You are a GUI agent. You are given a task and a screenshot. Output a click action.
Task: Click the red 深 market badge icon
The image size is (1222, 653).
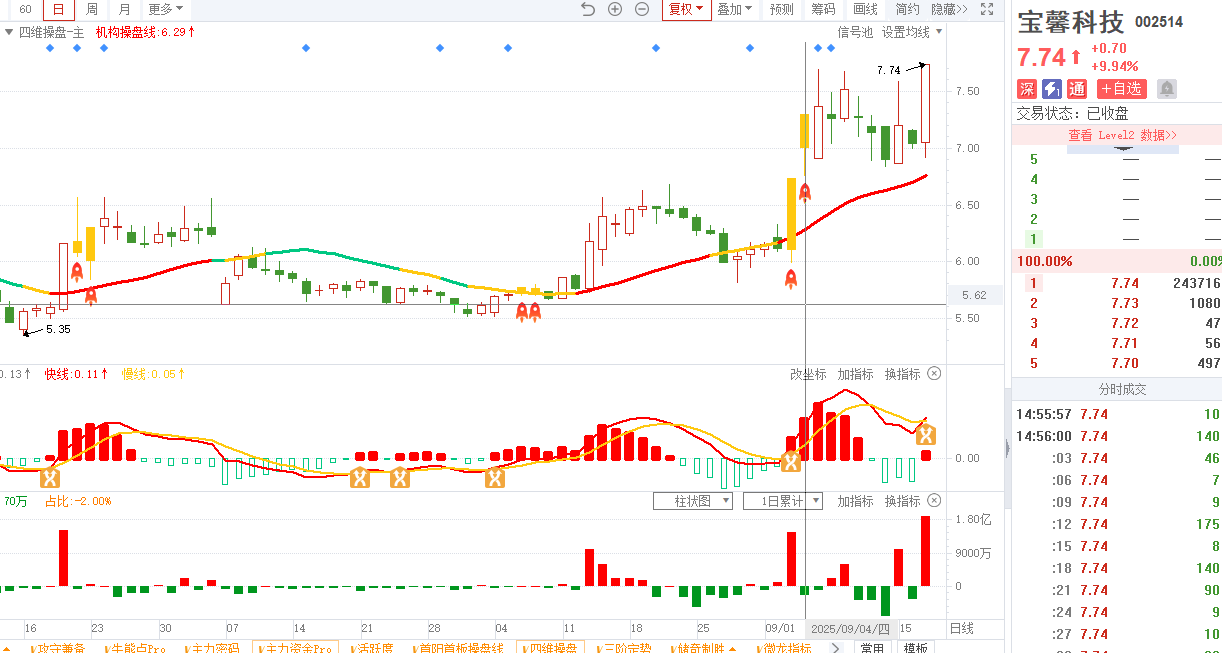coord(1027,89)
